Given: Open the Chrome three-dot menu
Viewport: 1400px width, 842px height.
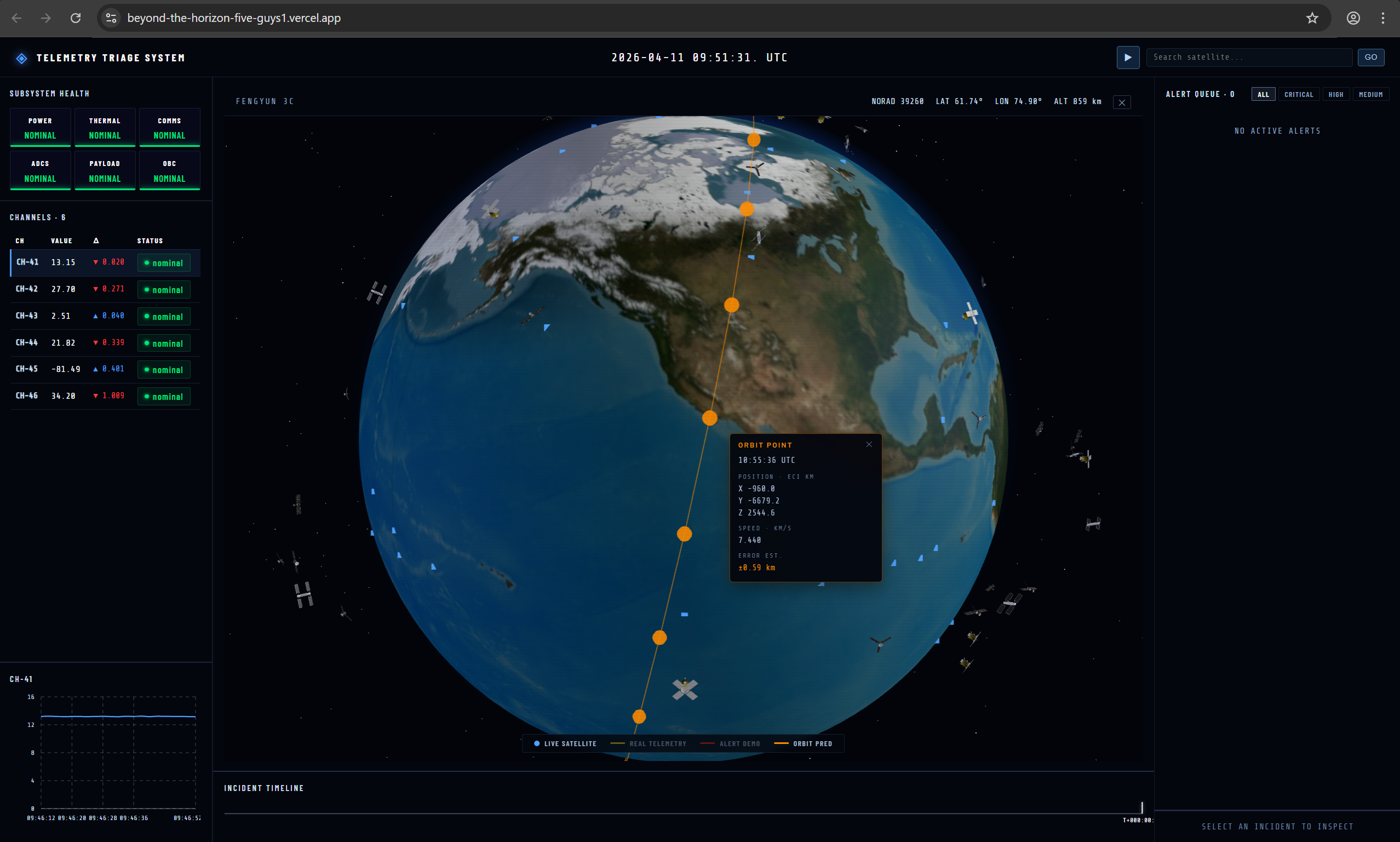Looking at the screenshot, I should pyautogui.click(x=1382, y=18).
